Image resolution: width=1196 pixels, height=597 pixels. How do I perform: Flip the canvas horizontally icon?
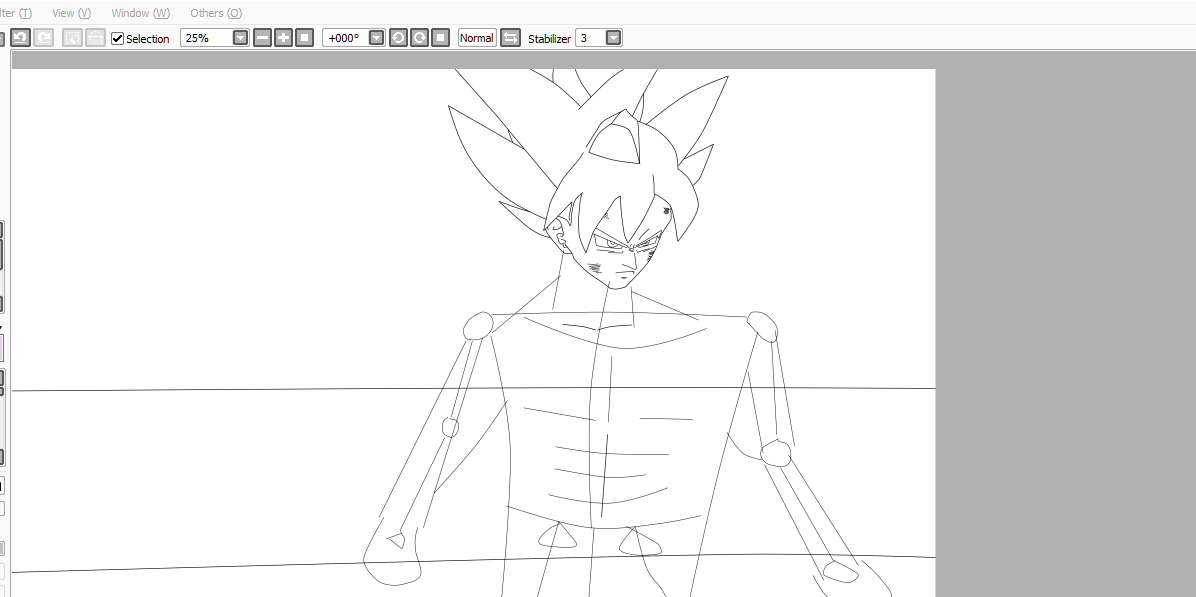point(510,37)
